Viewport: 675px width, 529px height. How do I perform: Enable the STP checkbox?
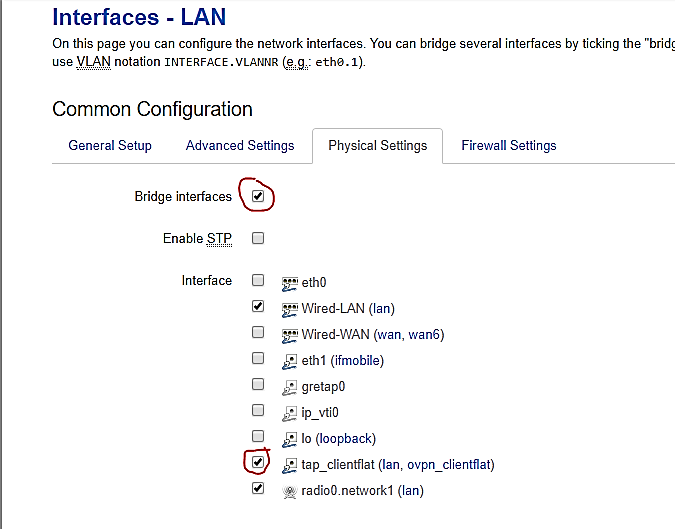(258, 239)
